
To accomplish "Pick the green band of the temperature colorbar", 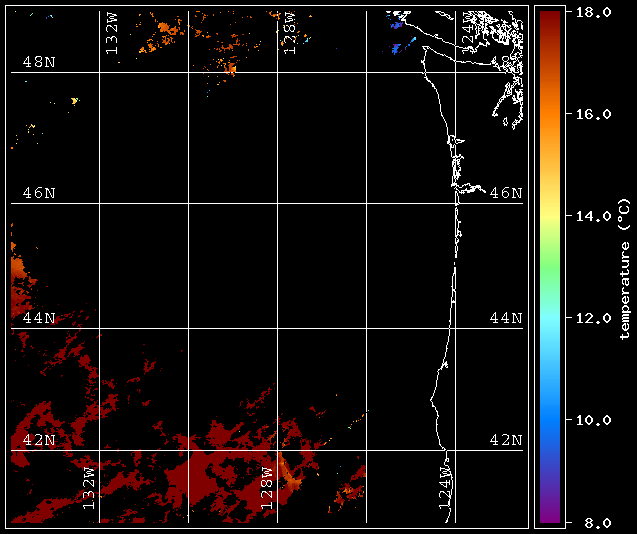I will (547, 255).
